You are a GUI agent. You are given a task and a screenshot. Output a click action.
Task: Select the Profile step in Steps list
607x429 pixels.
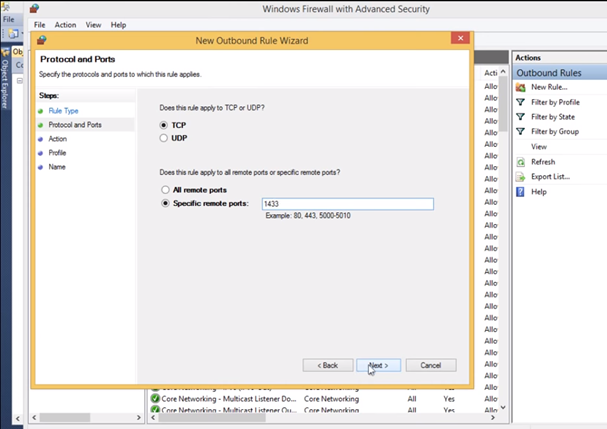click(x=57, y=153)
